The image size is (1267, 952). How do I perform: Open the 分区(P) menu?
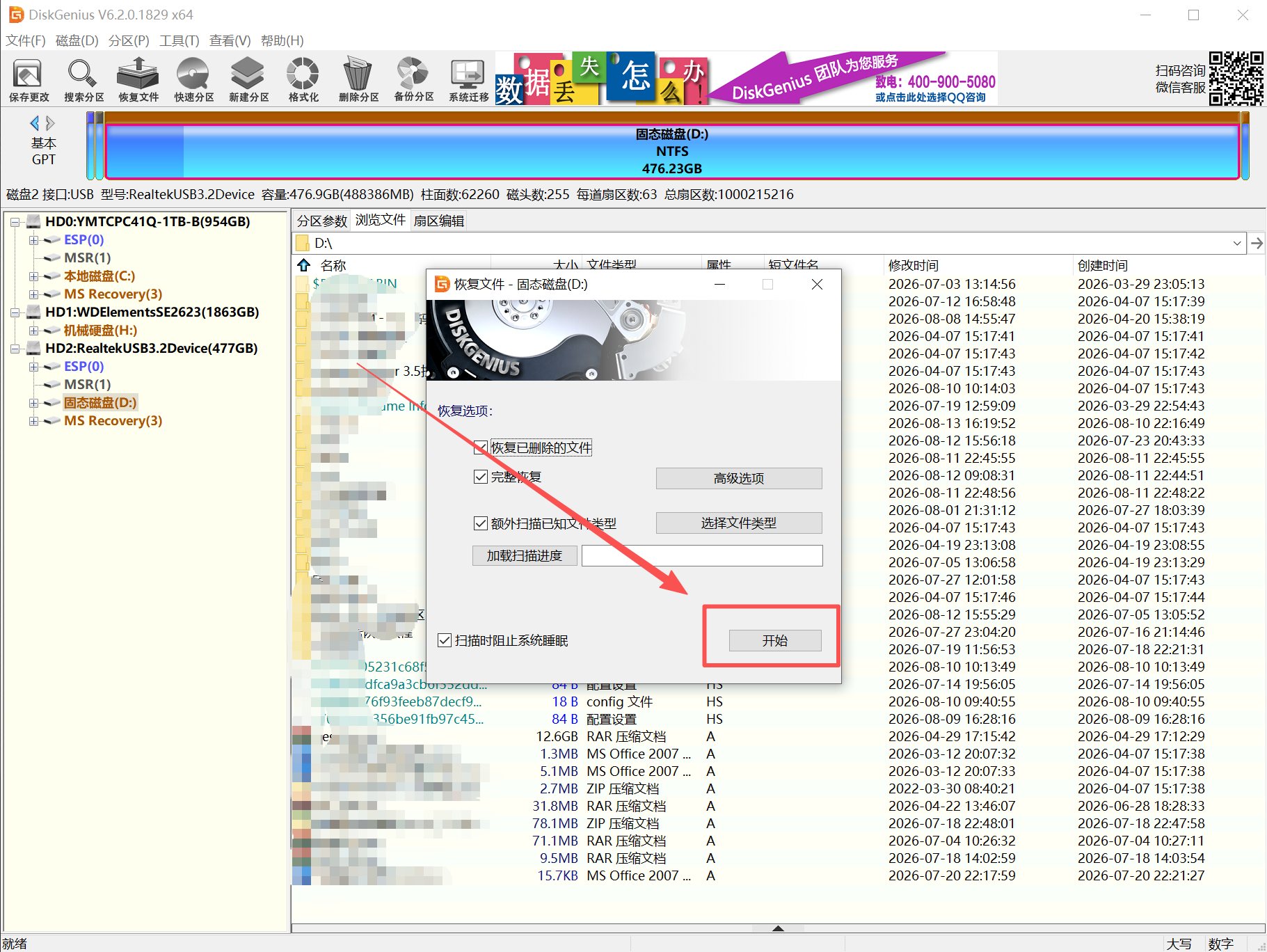click(129, 40)
